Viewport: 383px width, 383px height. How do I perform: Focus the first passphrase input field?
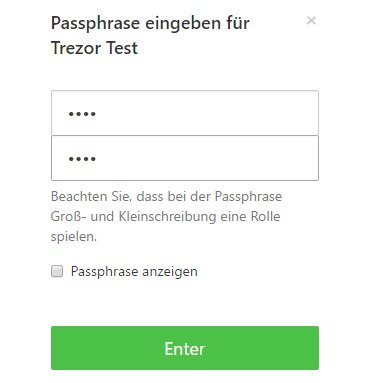tap(185, 113)
